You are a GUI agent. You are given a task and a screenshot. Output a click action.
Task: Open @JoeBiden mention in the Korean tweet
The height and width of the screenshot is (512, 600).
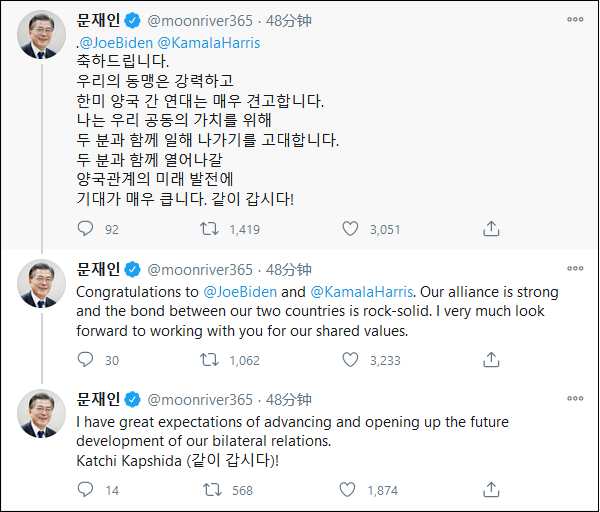coord(115,43)
